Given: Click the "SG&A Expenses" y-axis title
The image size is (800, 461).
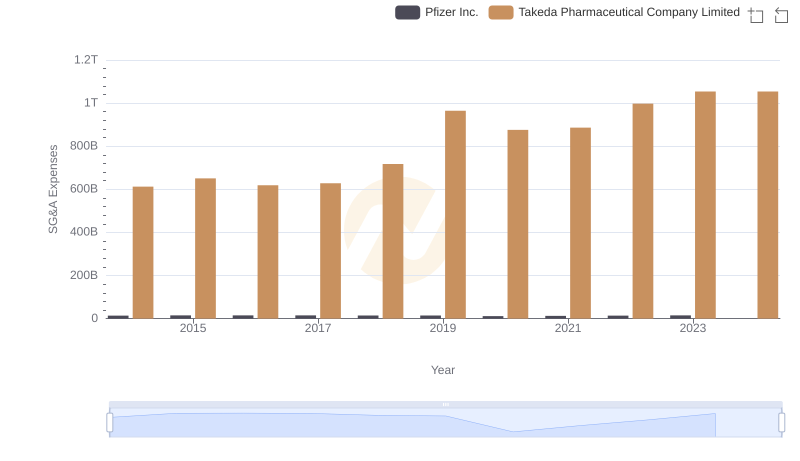Looking at the screenshot, I should (x=53, y=189).
